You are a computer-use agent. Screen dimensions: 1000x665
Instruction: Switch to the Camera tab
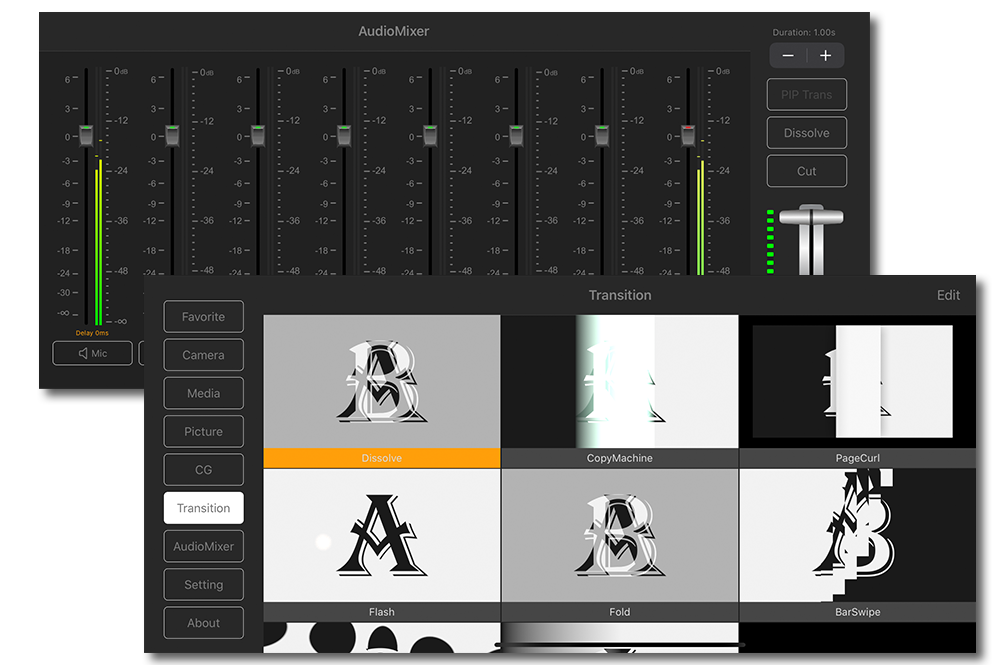click(x=203, y=355)
